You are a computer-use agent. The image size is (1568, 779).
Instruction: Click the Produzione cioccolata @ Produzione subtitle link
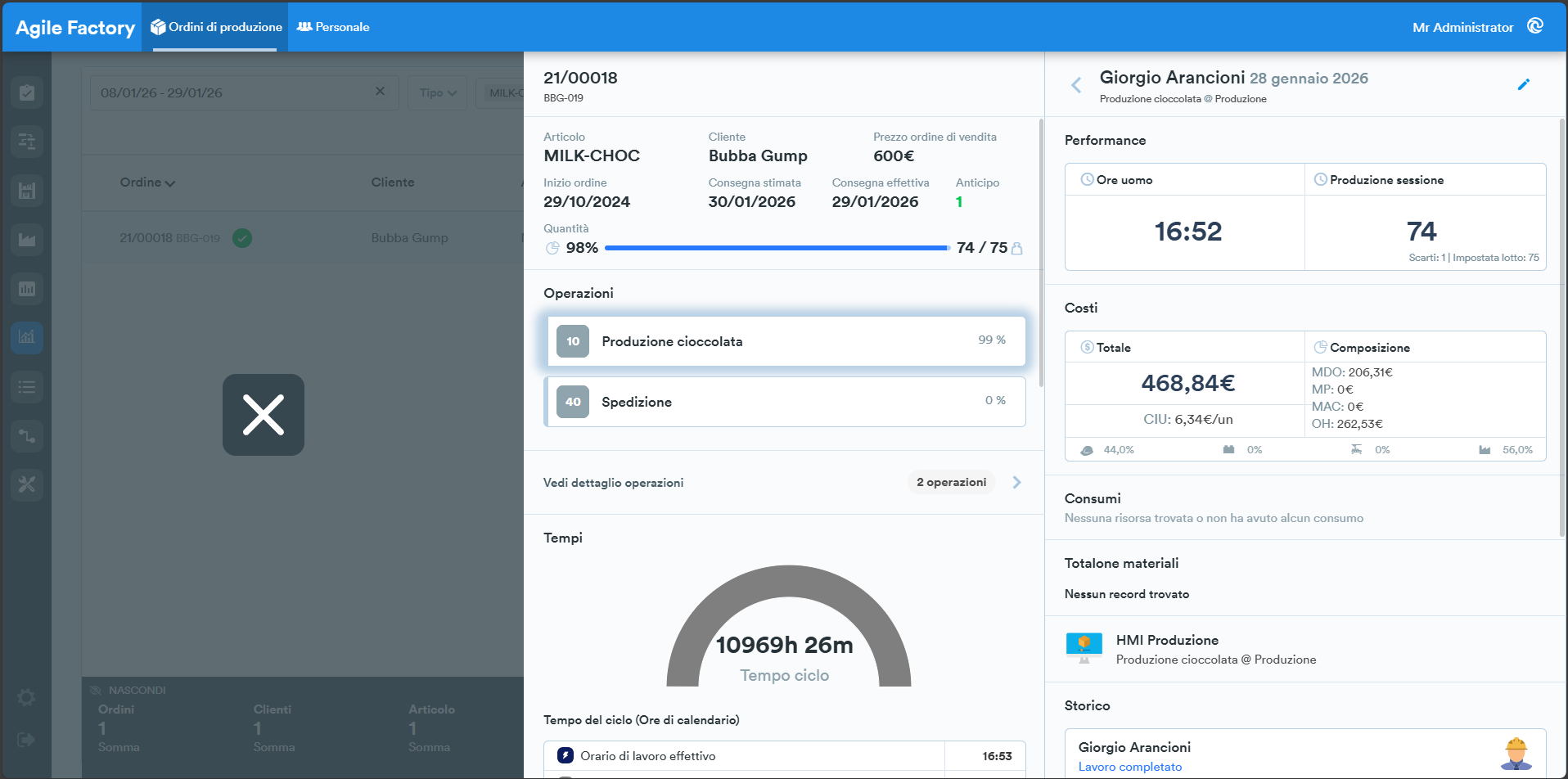click(1183, 99)
